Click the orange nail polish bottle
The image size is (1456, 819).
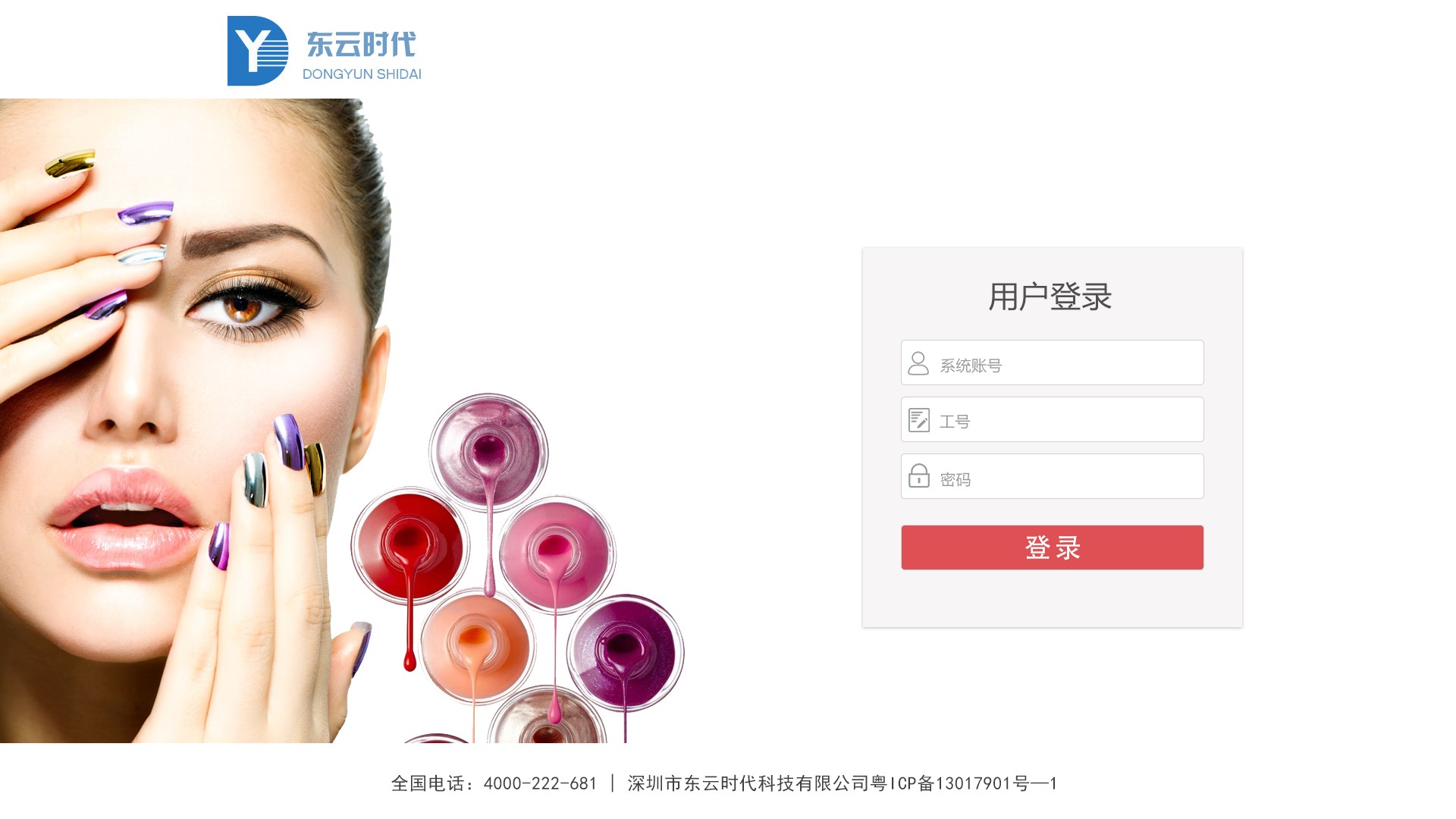(475, 647)
